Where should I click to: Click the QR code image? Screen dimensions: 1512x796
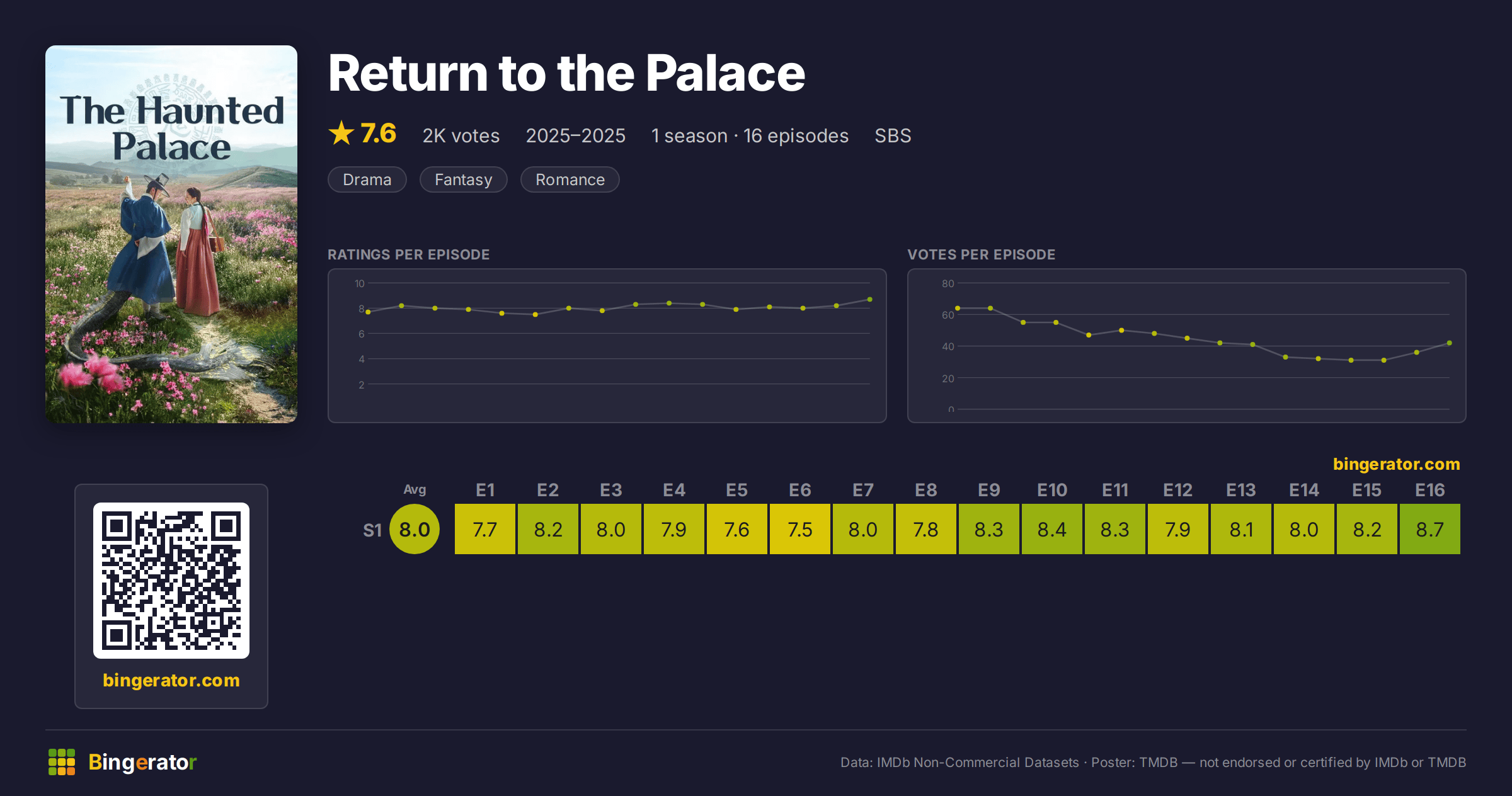pyautogui.click(x=171, y=580)
